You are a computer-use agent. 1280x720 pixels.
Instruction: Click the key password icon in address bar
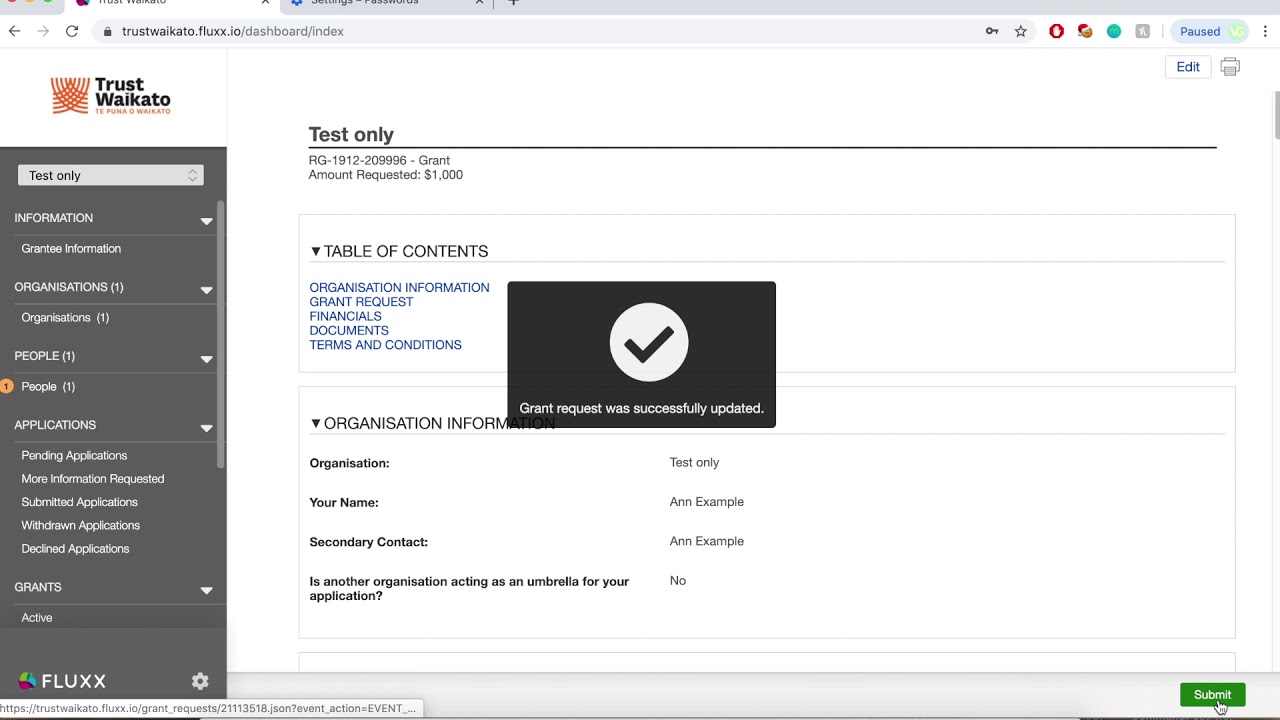[x=992, y=31]
